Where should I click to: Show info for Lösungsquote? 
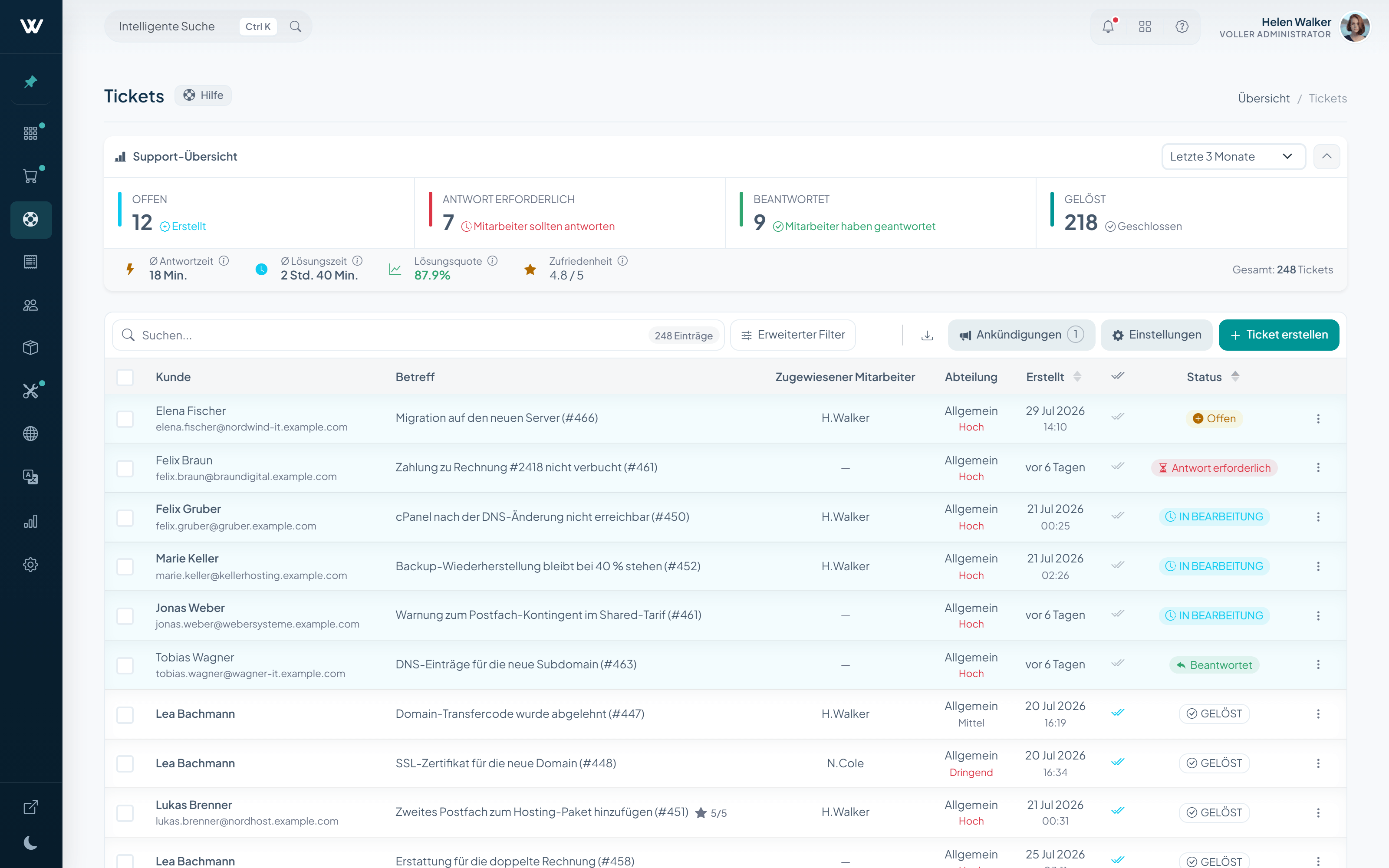pyautogui.click(x=493, y=261)
